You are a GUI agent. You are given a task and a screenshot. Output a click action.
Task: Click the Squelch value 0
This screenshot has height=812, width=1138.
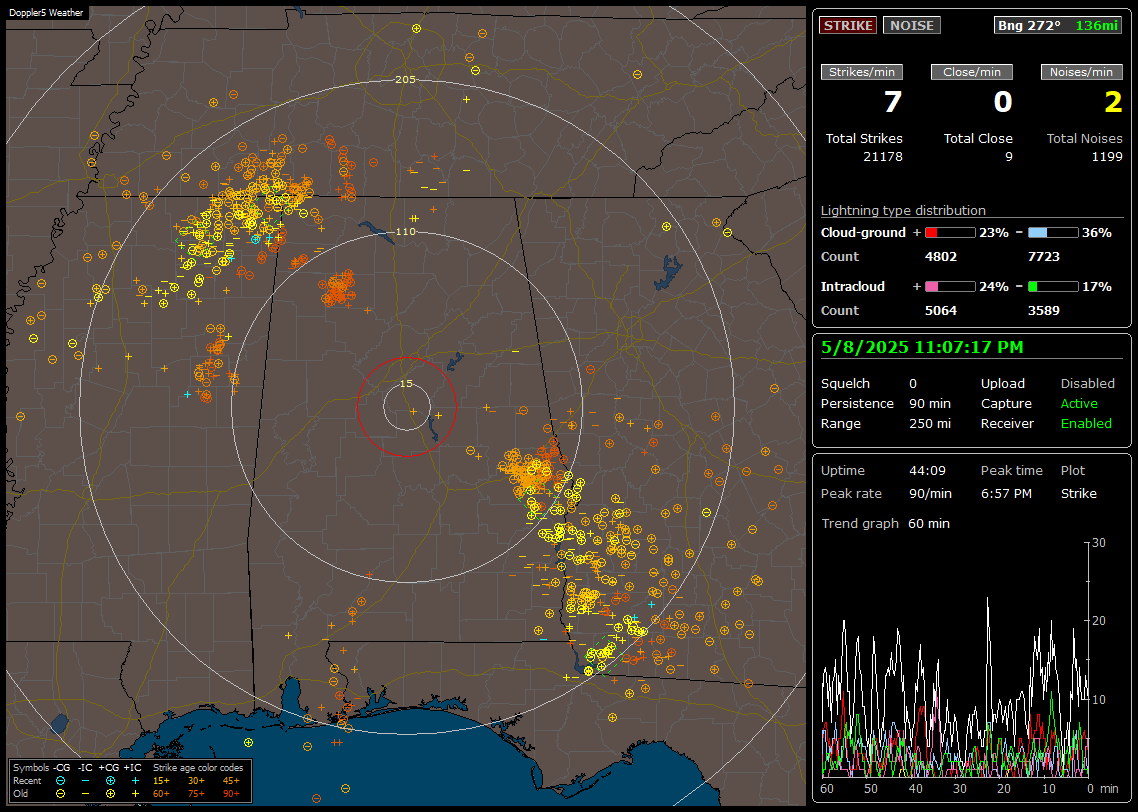913,384
